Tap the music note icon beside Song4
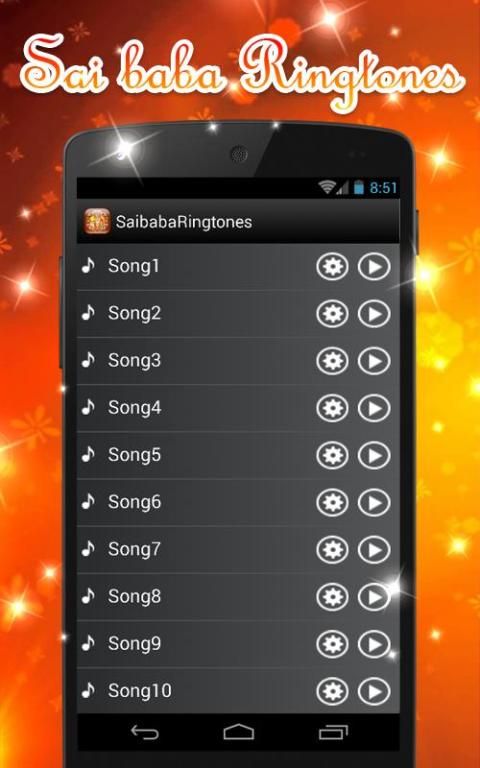The height and width of the screenshot is (768, 480). point(88,407)
